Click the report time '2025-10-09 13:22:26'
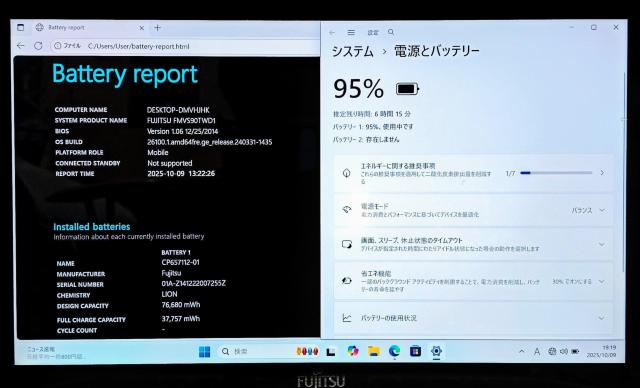 (181, 173)
